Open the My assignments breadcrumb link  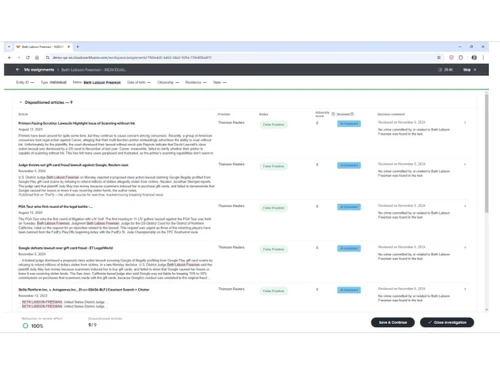point(39,70)
